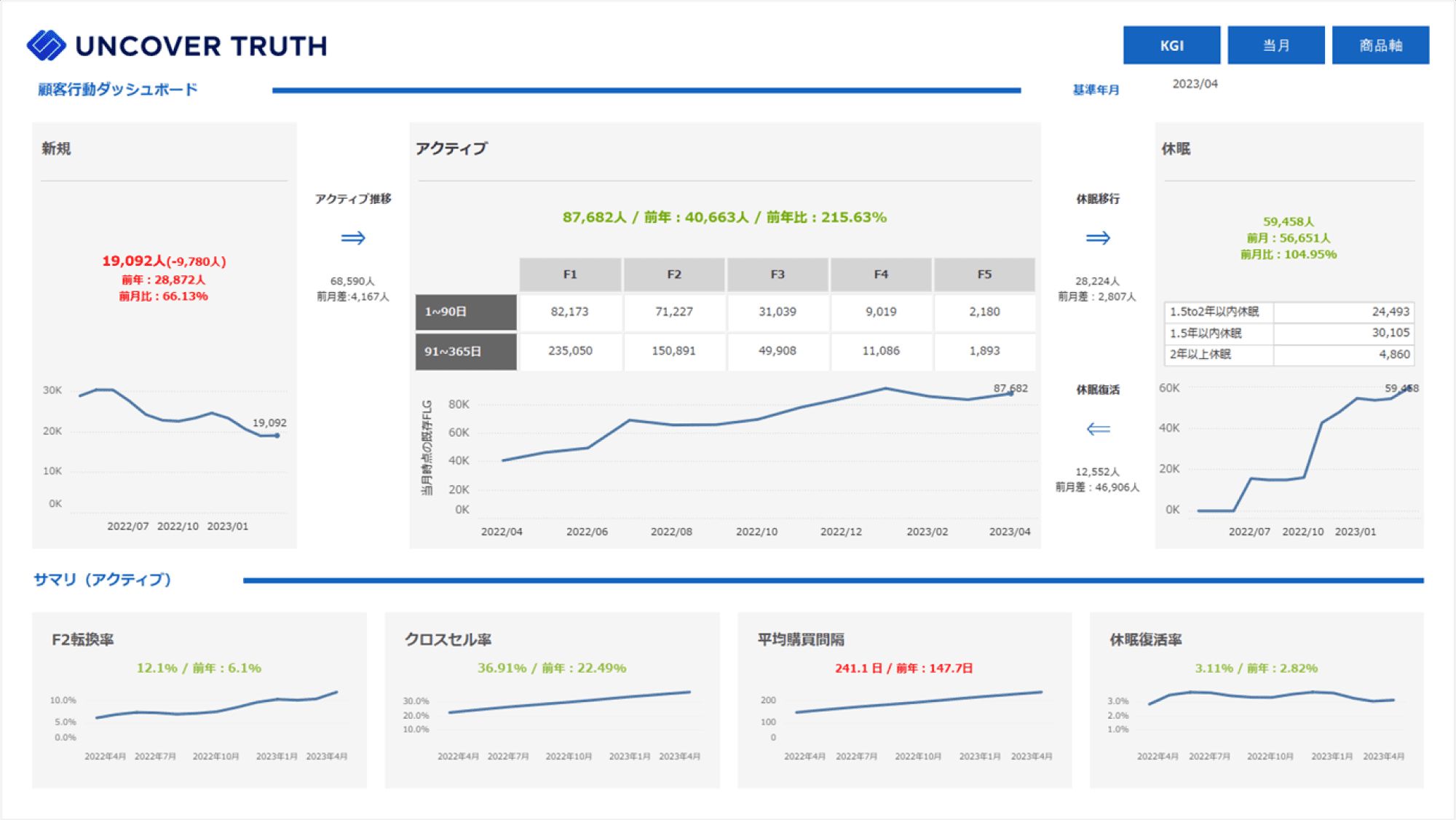The width and height of the screenshot is (1456, 820).
Task: Click the dormant value 4,860
Action: (1394, 354)
